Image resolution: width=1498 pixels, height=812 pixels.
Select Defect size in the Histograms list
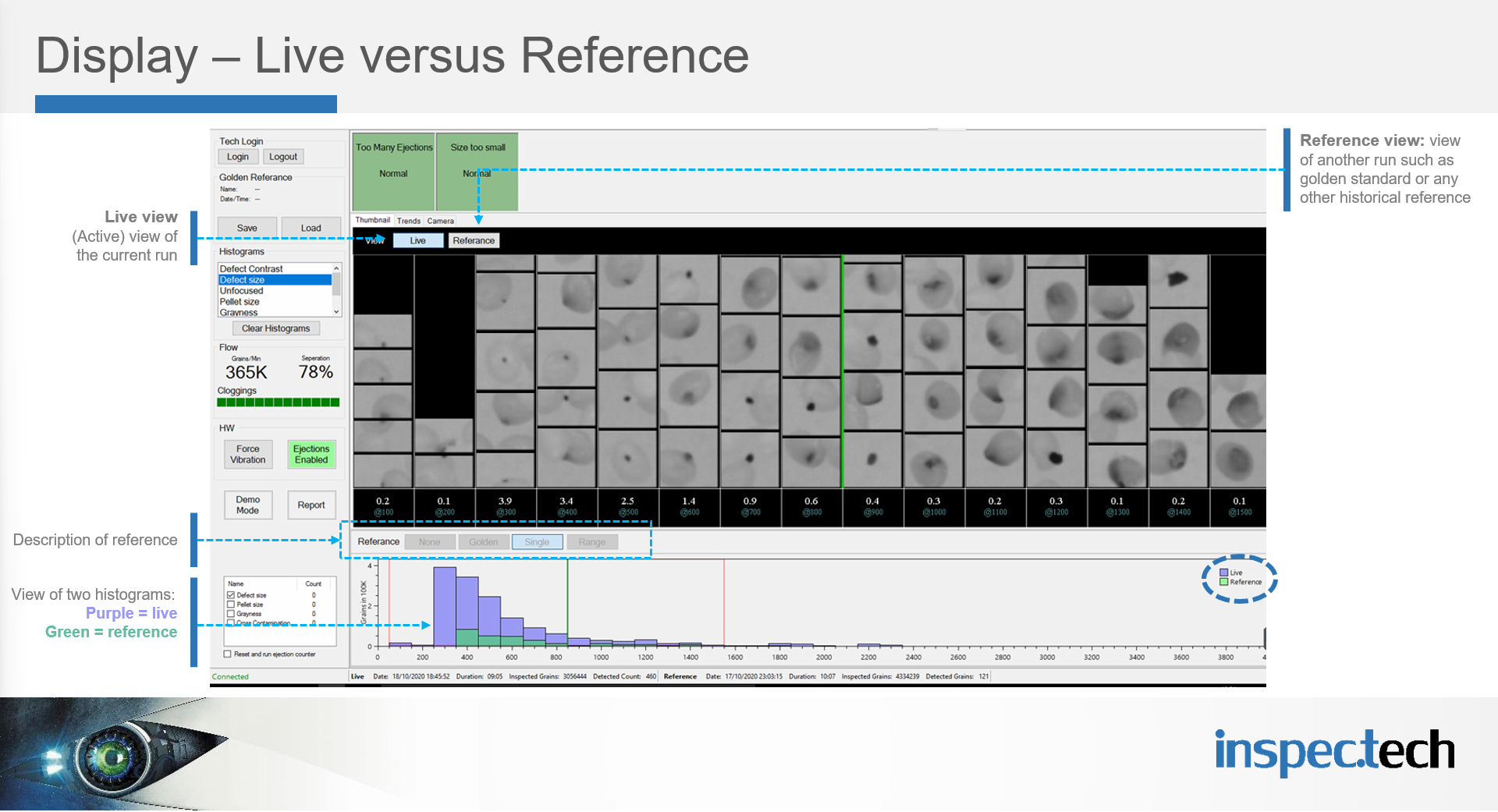coord(275,279)
